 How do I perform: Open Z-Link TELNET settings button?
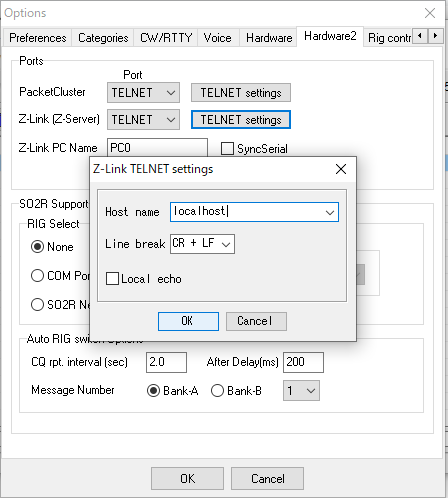[241, 120]
